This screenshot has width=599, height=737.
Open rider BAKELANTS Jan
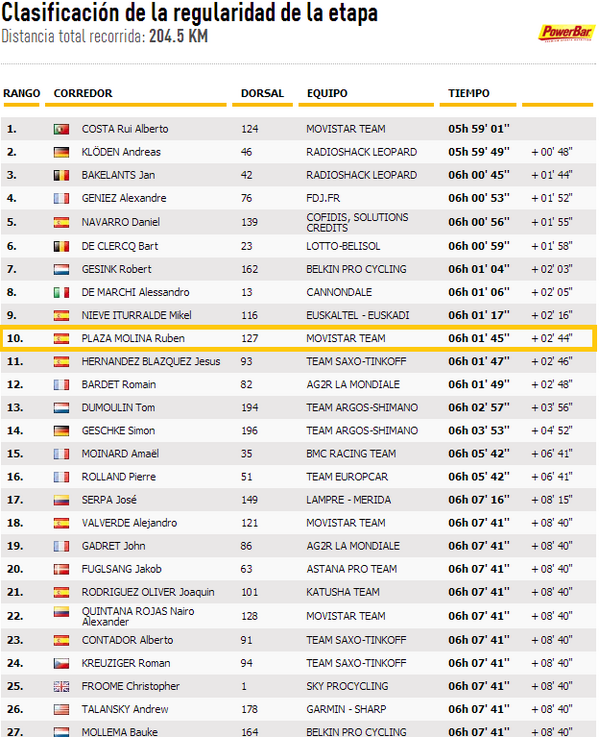[118, 175]
